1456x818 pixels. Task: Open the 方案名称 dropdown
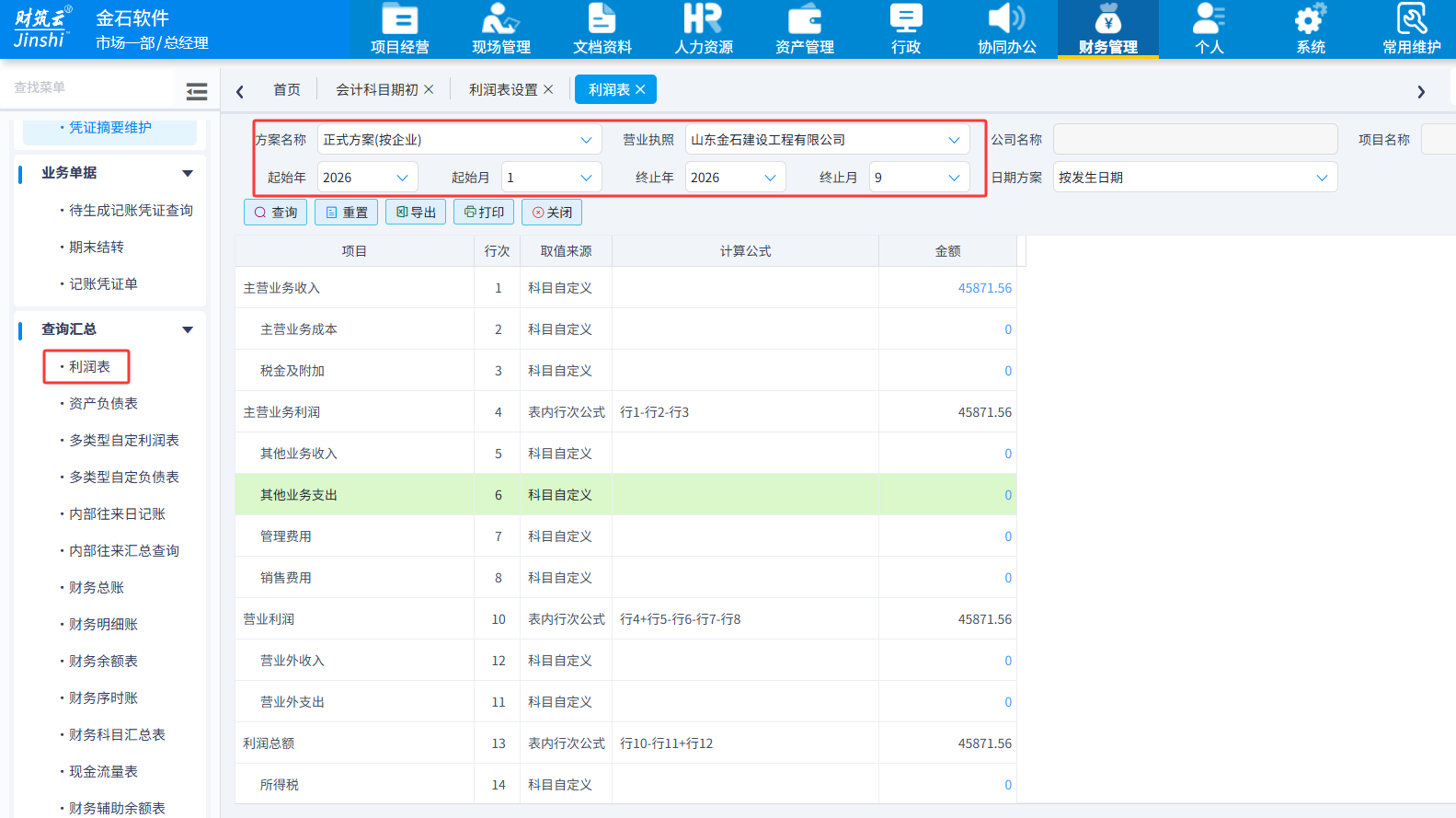[x=459, y=140]
